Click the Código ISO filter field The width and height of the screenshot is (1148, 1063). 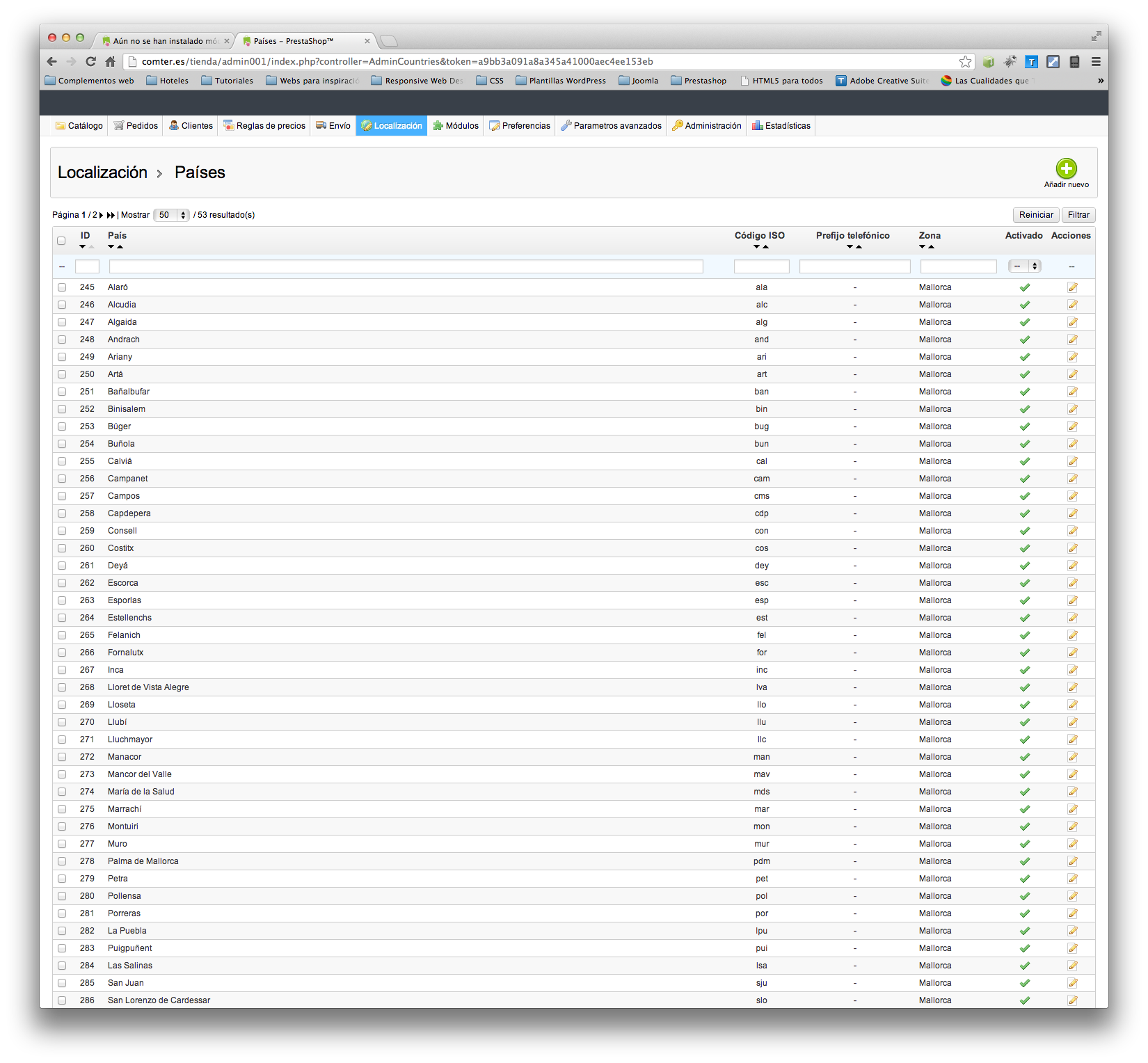point(761,266)
